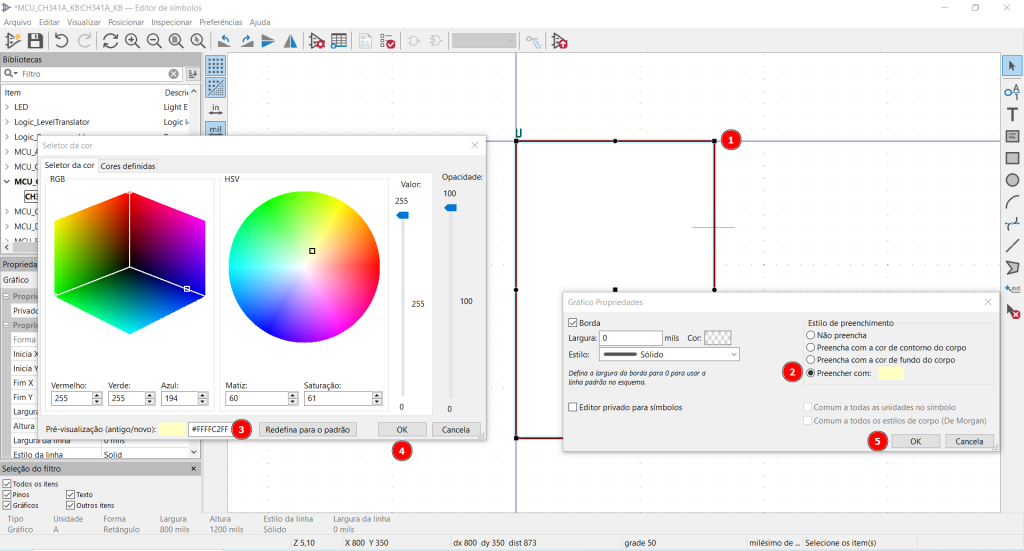Screen dimensions: 1024x551
Task: Select the line drawing tool
Action: point(1012,246)
